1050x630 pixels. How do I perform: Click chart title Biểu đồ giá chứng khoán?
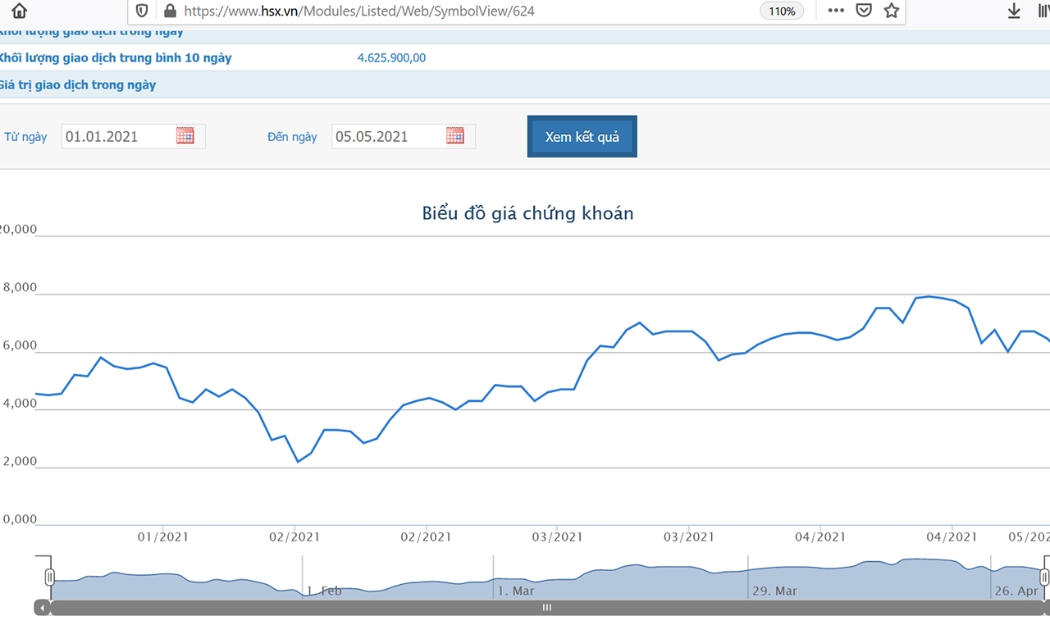528,213
